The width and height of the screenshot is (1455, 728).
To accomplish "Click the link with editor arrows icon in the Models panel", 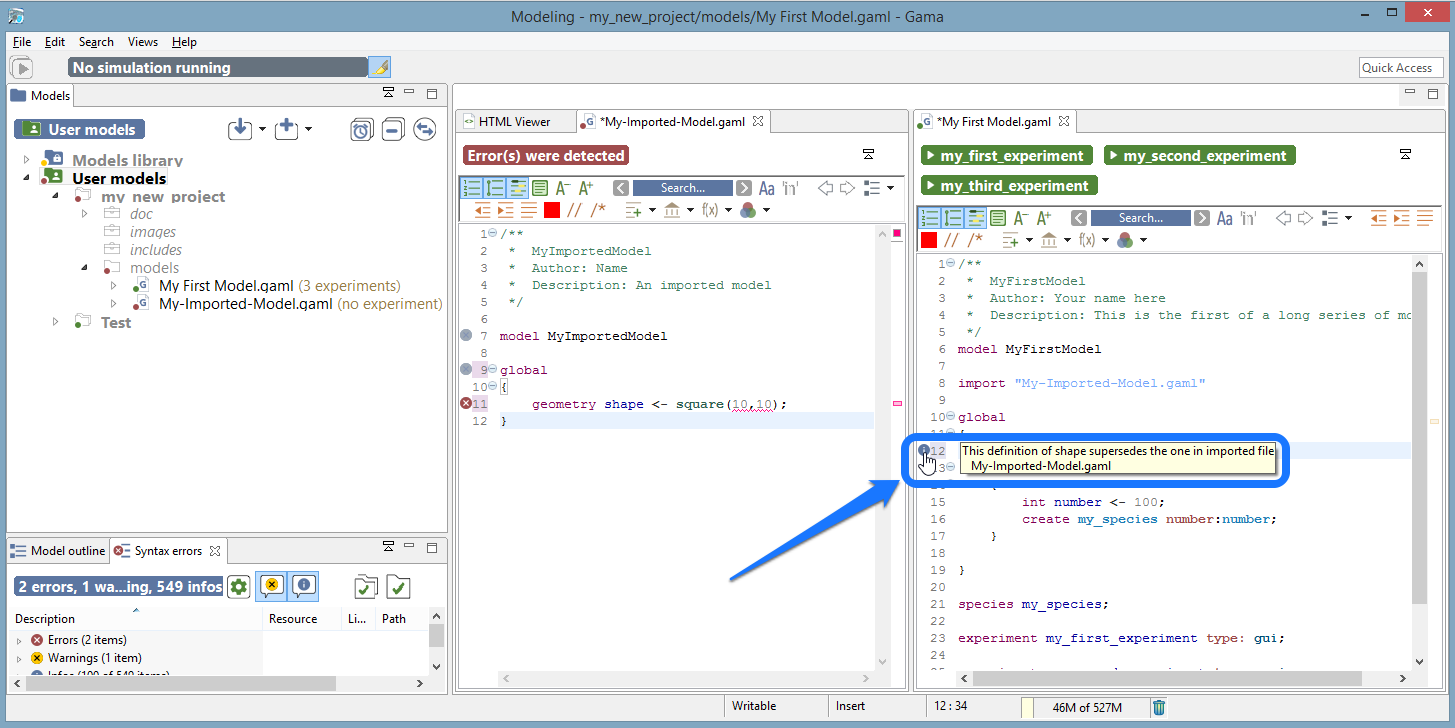I will tap(425, 130).
